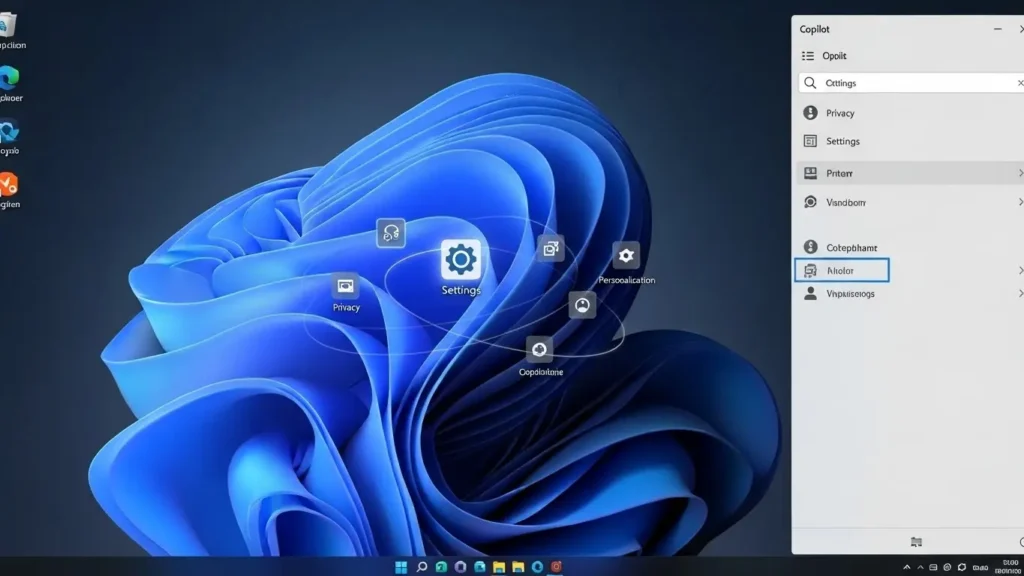Select the Cotepbhamt list entry

pyautogui.click(x=851, y=247)
